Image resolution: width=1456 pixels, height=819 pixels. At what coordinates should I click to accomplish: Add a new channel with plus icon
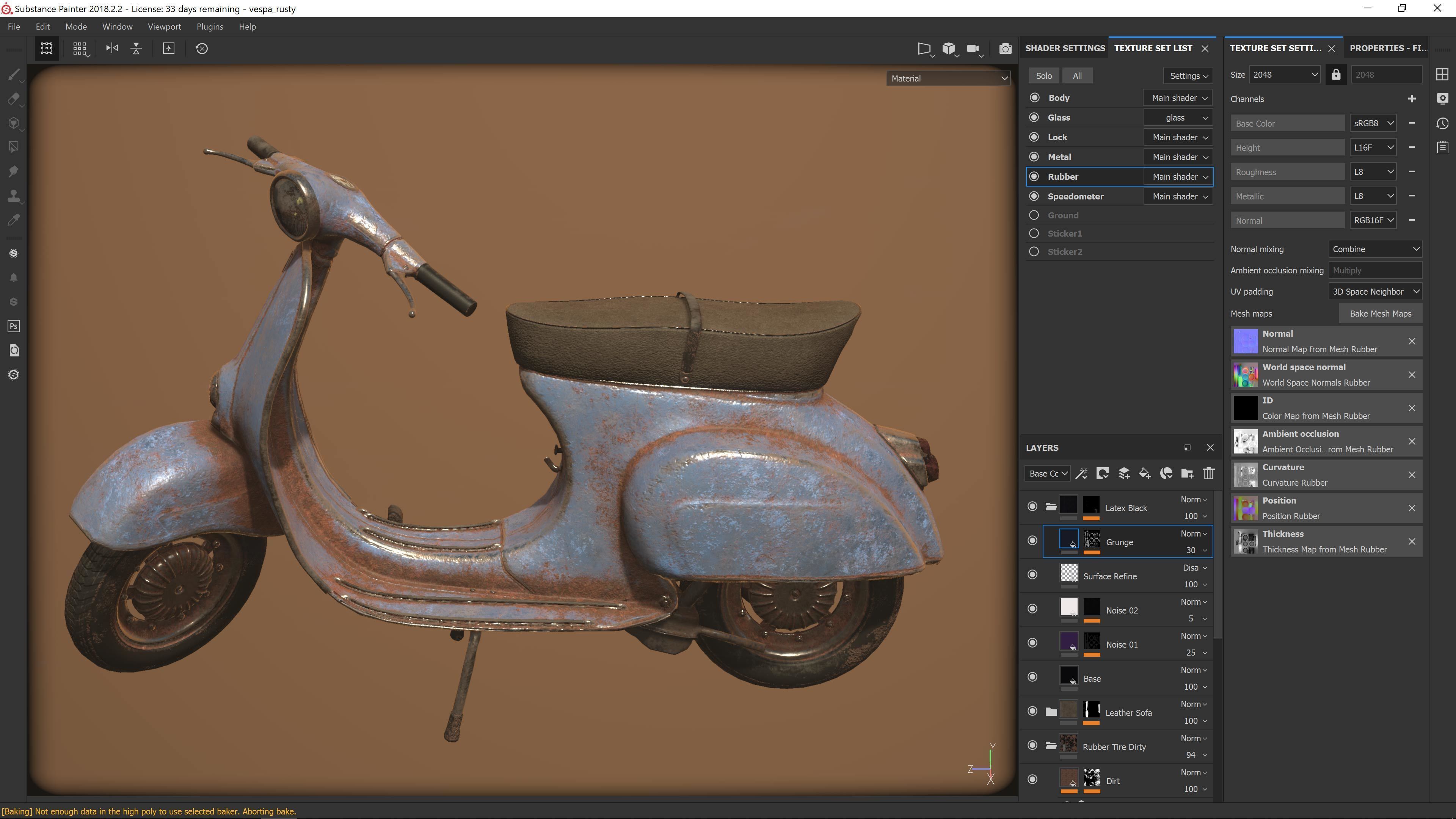pyautogui.click(x=1412, y=98)
